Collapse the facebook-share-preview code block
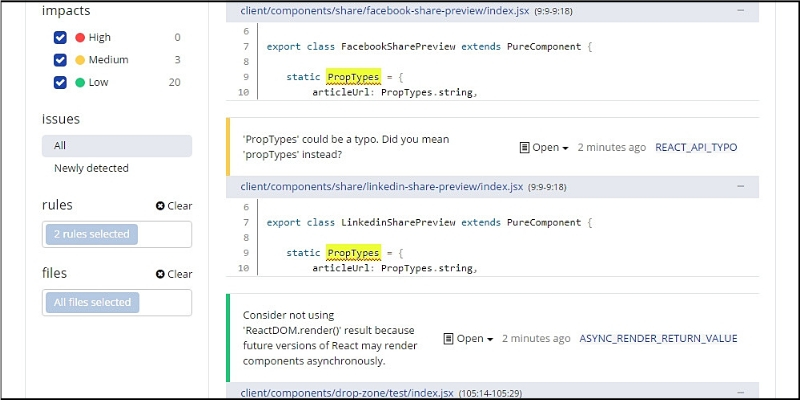Image resolution: width=800 pixels, height=400 pixels. pyautogui.click(x=740, y=11)
